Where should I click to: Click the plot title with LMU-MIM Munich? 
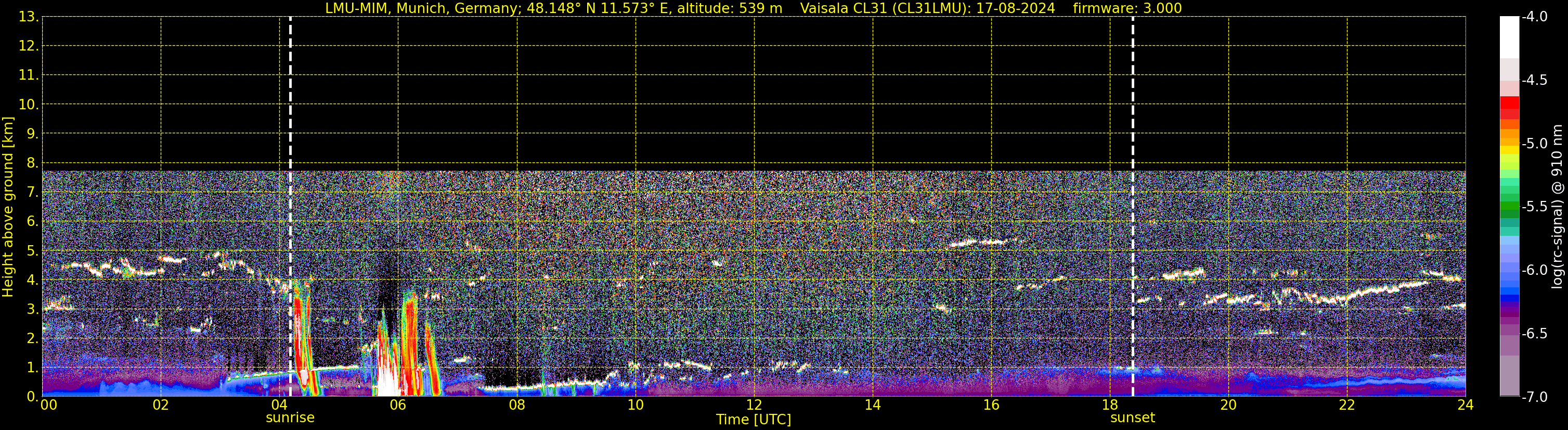click(x=553, y=8)
